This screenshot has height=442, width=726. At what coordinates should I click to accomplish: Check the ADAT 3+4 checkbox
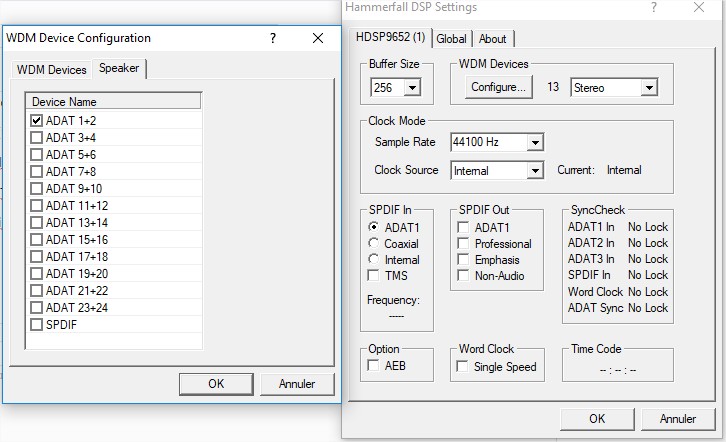click(36, 137)
